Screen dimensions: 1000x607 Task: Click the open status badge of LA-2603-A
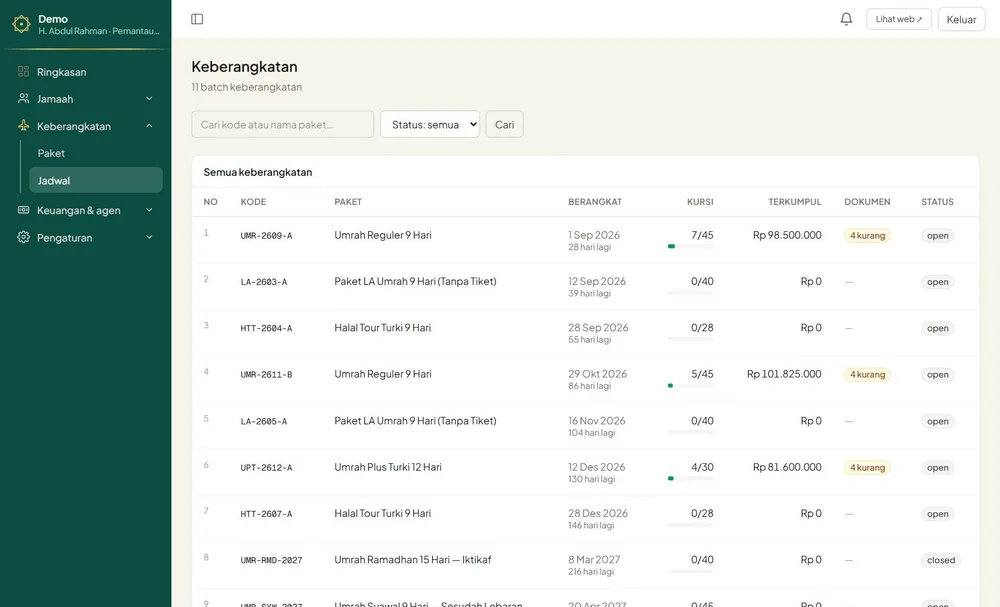tap(938, 282)
